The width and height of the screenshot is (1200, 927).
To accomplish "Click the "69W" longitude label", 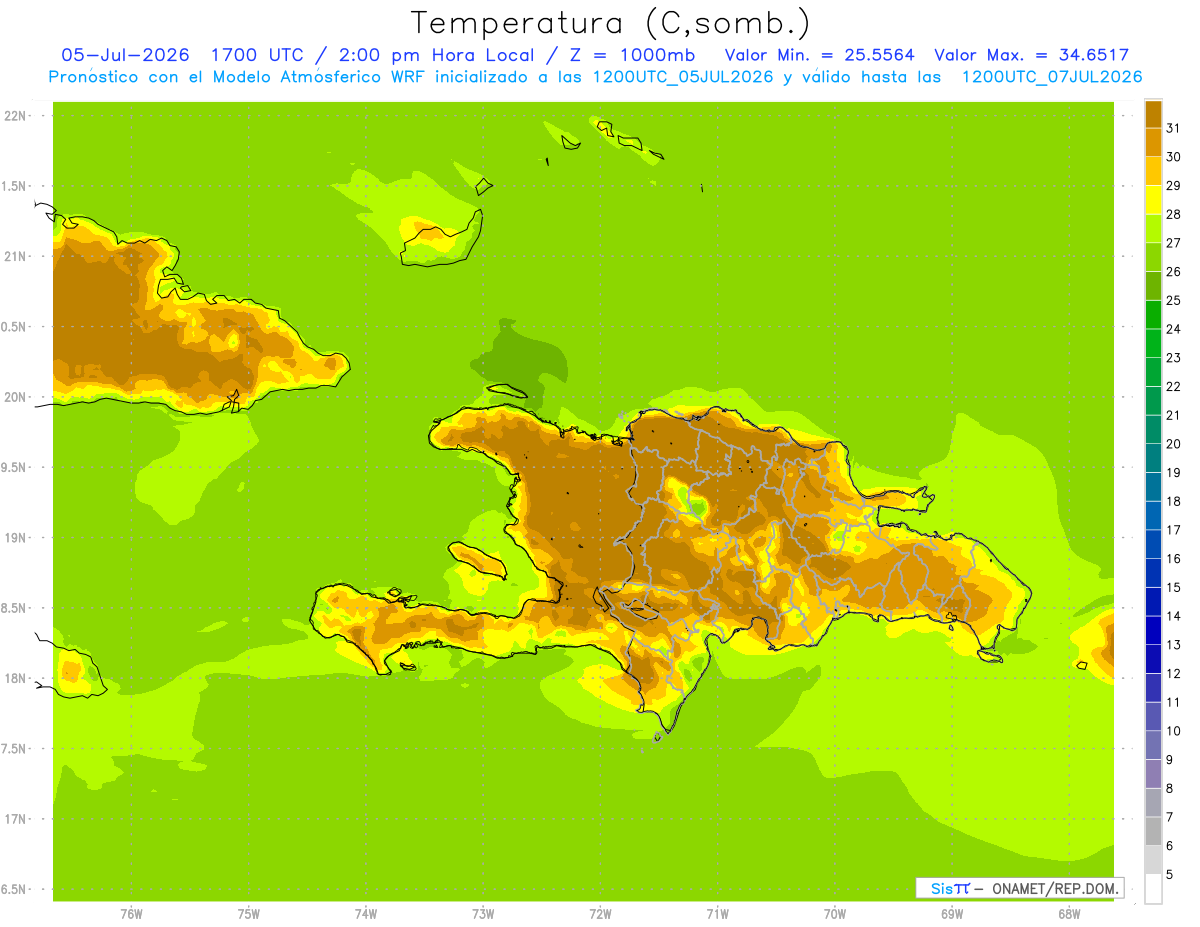I will pos(952,914).
